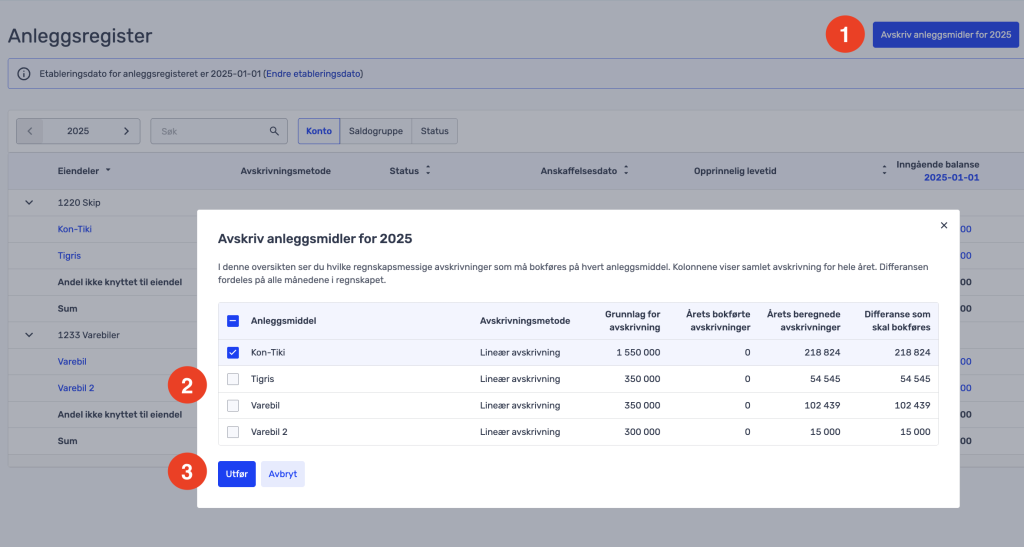Check the Tigris asset checkbox
The width and height of the screenshot is (1024, 547).
(233, 379)
